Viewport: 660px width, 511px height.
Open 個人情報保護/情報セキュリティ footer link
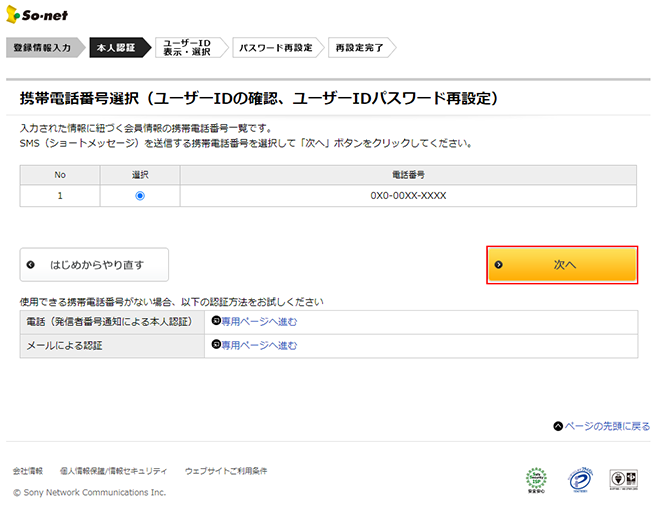click(113, 470)
